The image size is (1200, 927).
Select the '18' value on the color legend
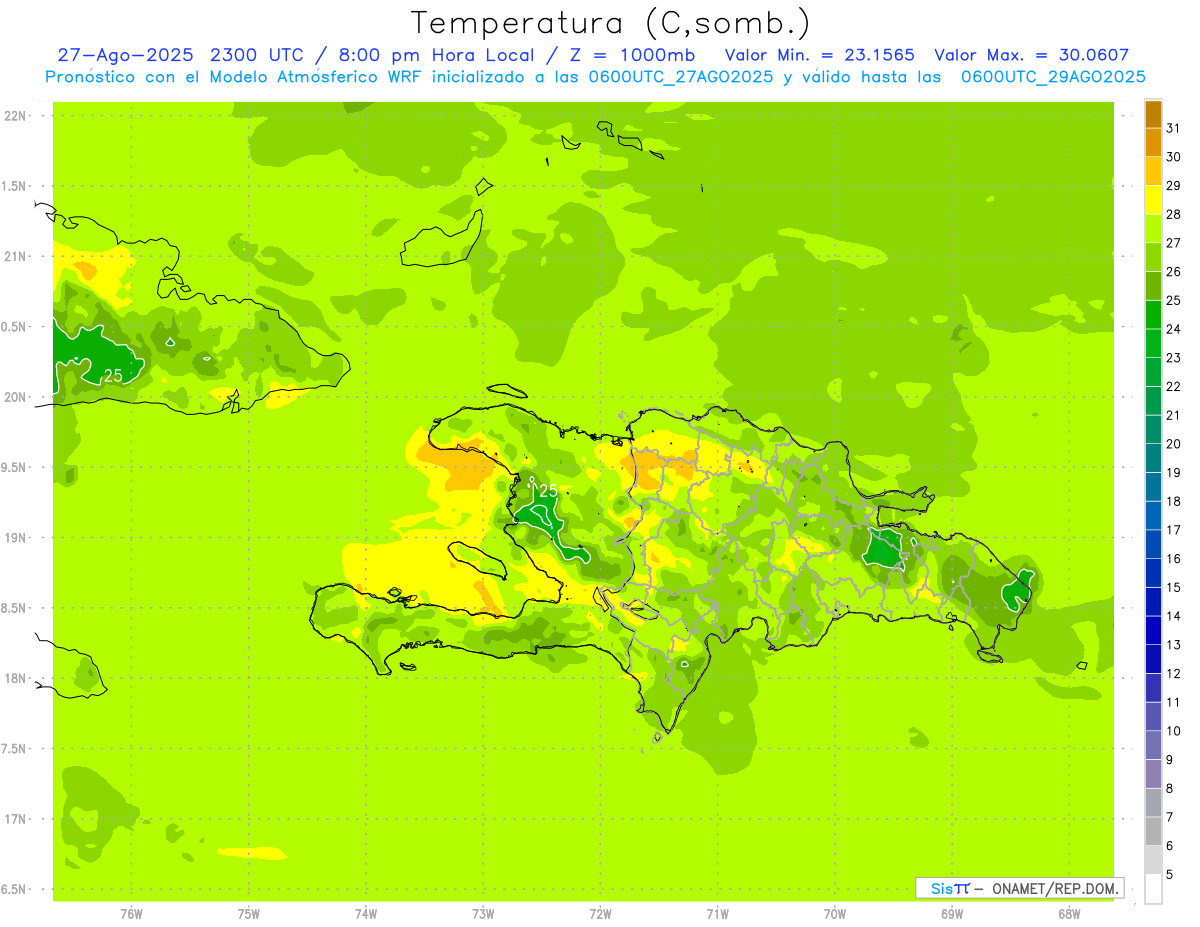coord(1174,501)
